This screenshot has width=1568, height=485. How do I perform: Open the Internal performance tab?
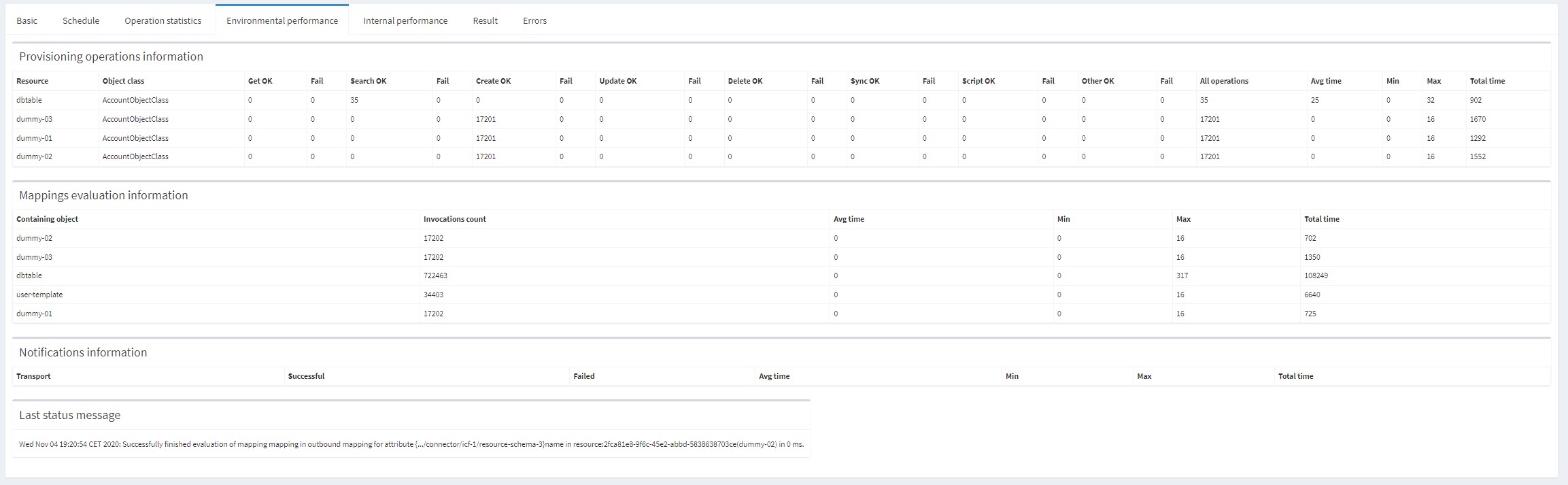(x=405, y=20)
